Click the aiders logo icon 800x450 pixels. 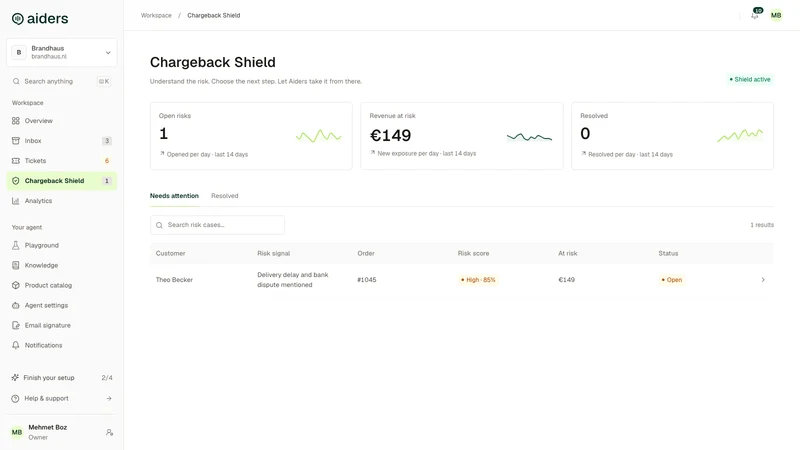(17, 19)
